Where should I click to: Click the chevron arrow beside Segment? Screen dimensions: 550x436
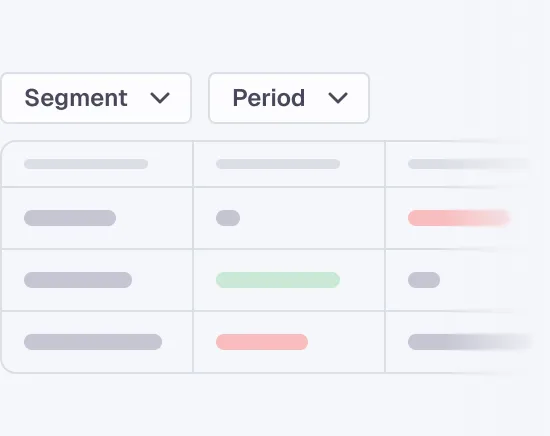[x=160, y=98]
